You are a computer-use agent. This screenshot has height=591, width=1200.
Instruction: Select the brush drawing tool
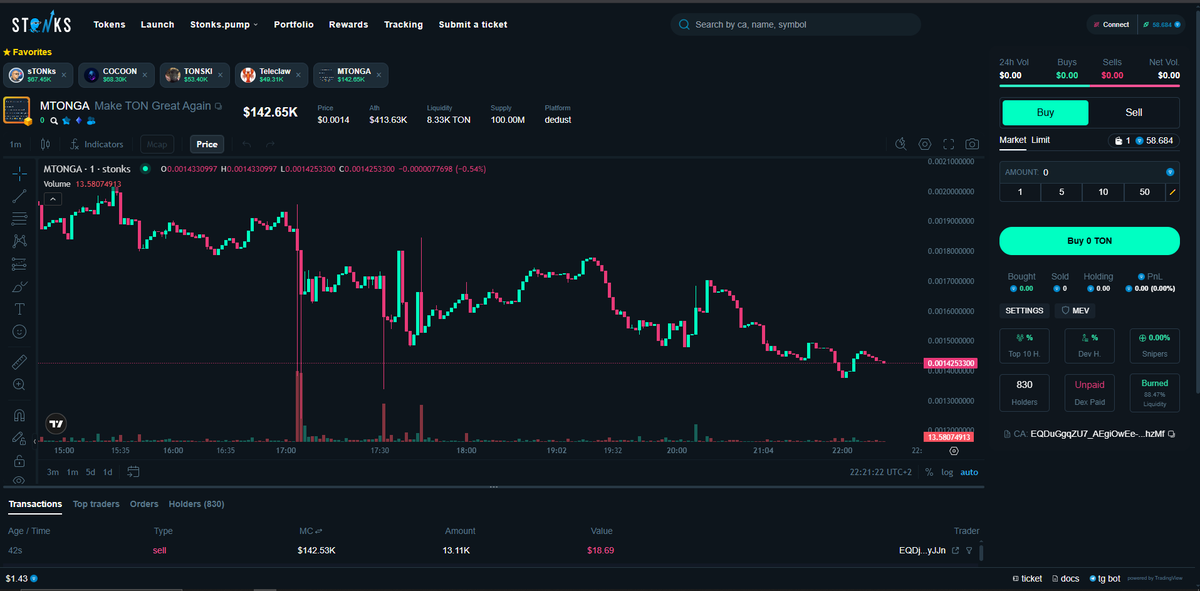19,286
